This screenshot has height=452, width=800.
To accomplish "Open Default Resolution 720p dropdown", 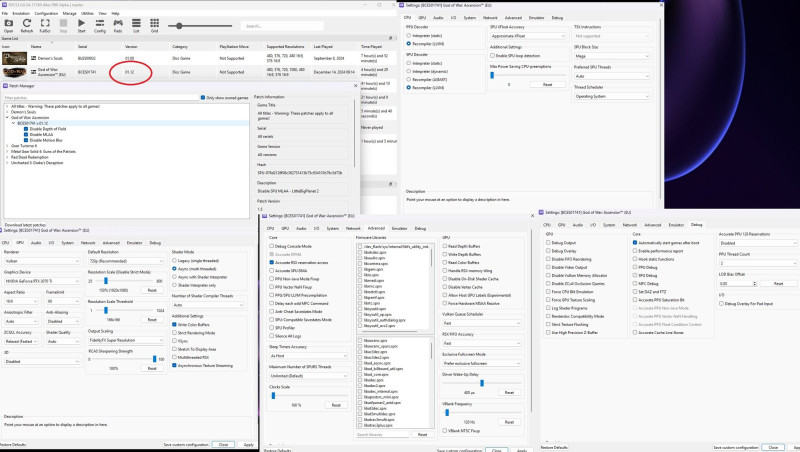I will 126,261.
